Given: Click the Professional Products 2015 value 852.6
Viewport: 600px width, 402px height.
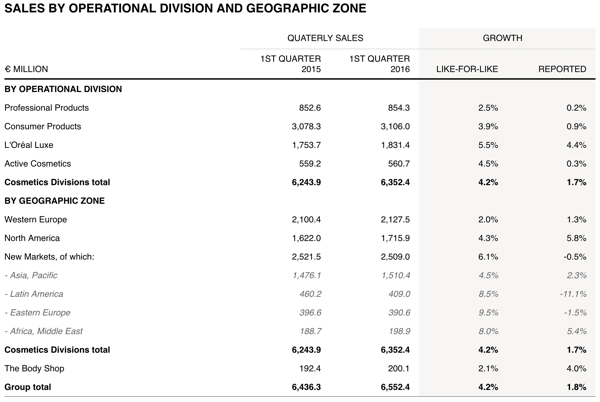Looking at the screenshot, I should pyautogui.click(x=310, y=108).
